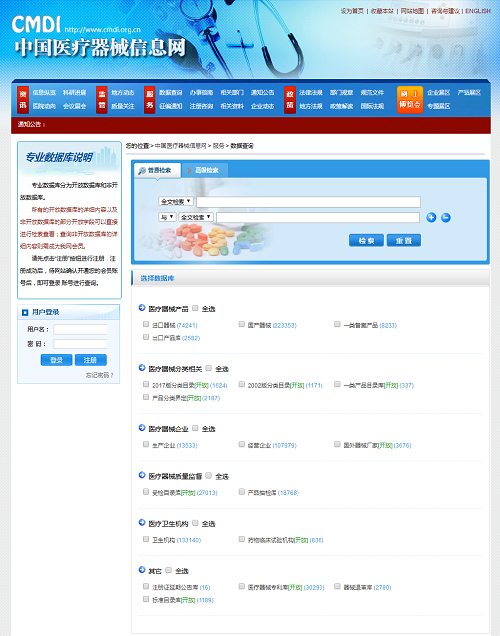Click the 检索 search button
500x636 pixels.
pos(366,241)
